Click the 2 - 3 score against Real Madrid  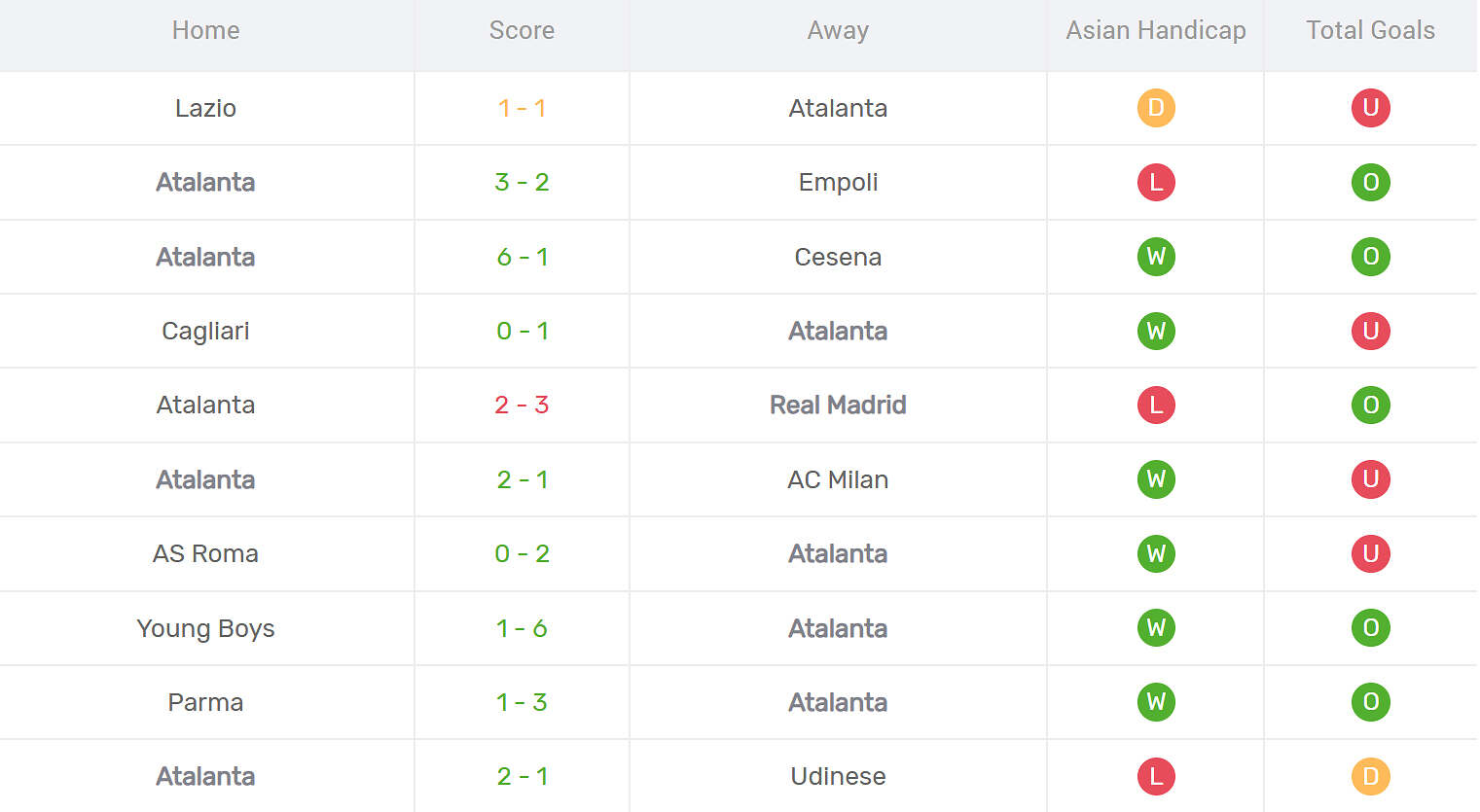click(522, 405)
